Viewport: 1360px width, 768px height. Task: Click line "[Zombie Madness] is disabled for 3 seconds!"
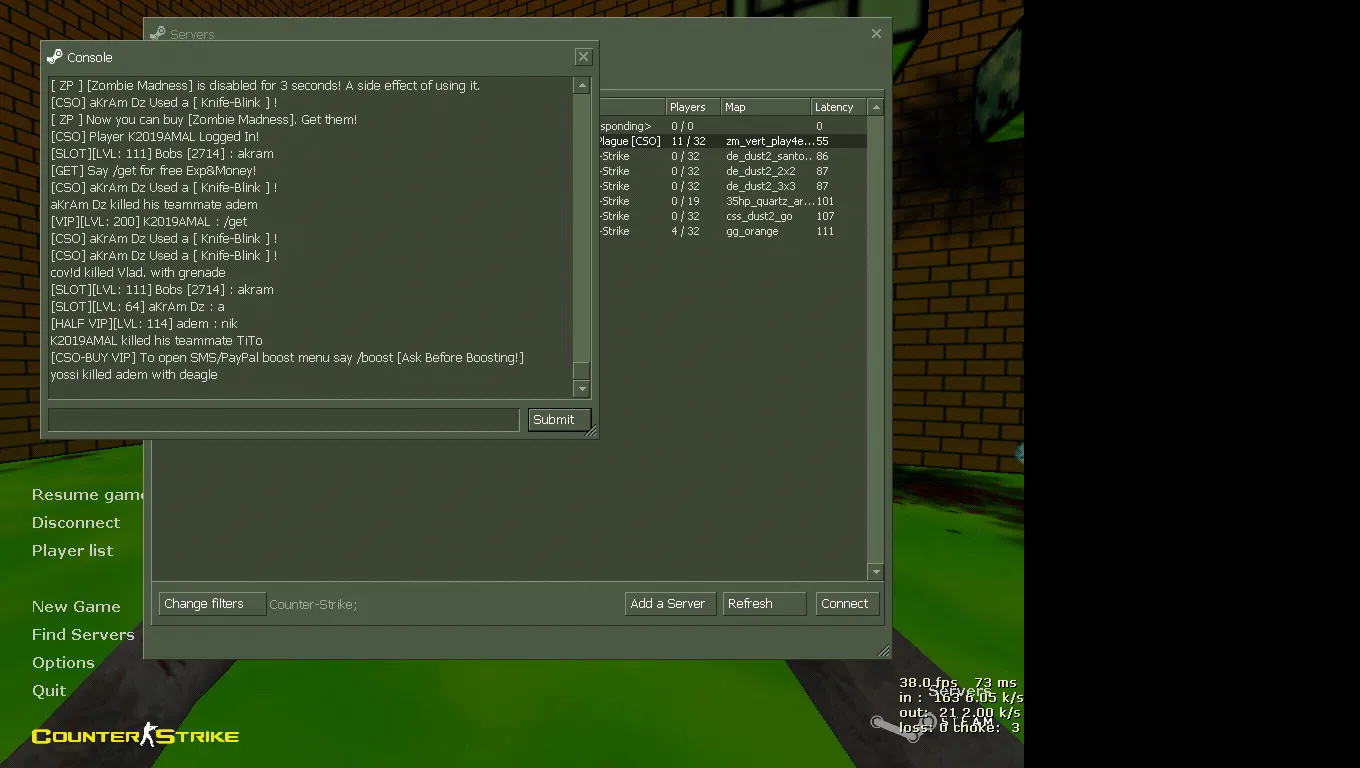(265, 86)
